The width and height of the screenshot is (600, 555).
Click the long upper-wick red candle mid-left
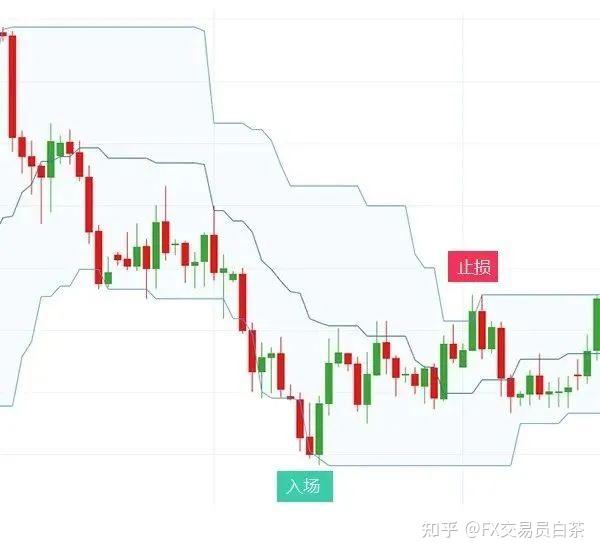(166, 237)
